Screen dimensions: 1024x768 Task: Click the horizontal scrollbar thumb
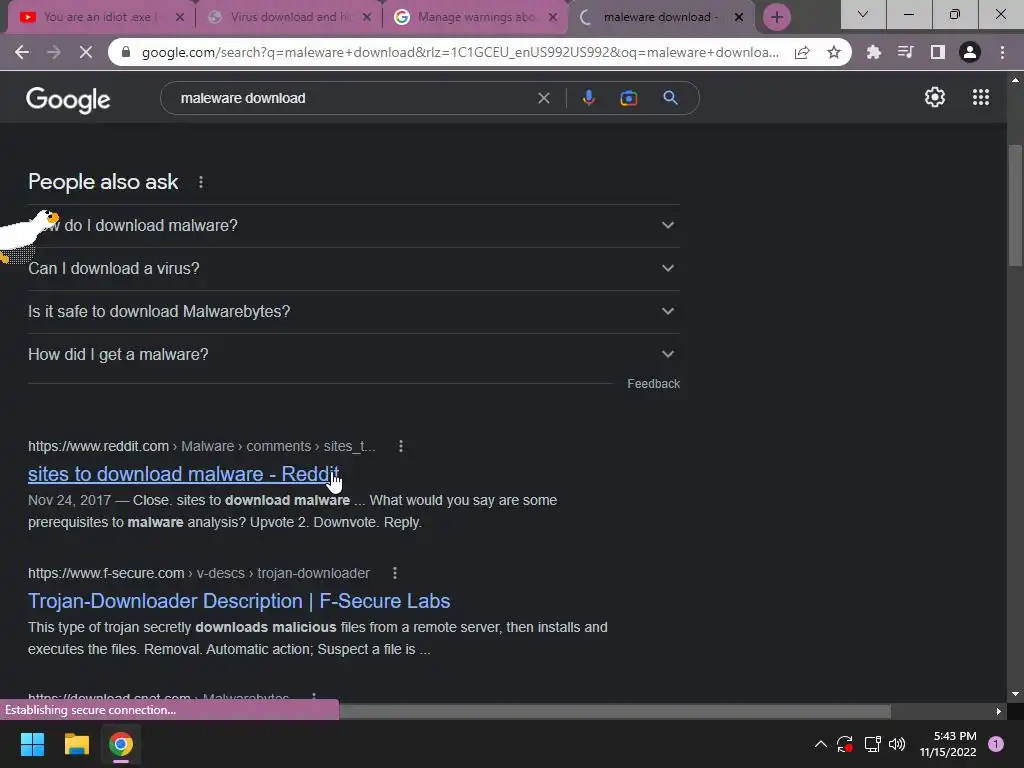(615, 711)
